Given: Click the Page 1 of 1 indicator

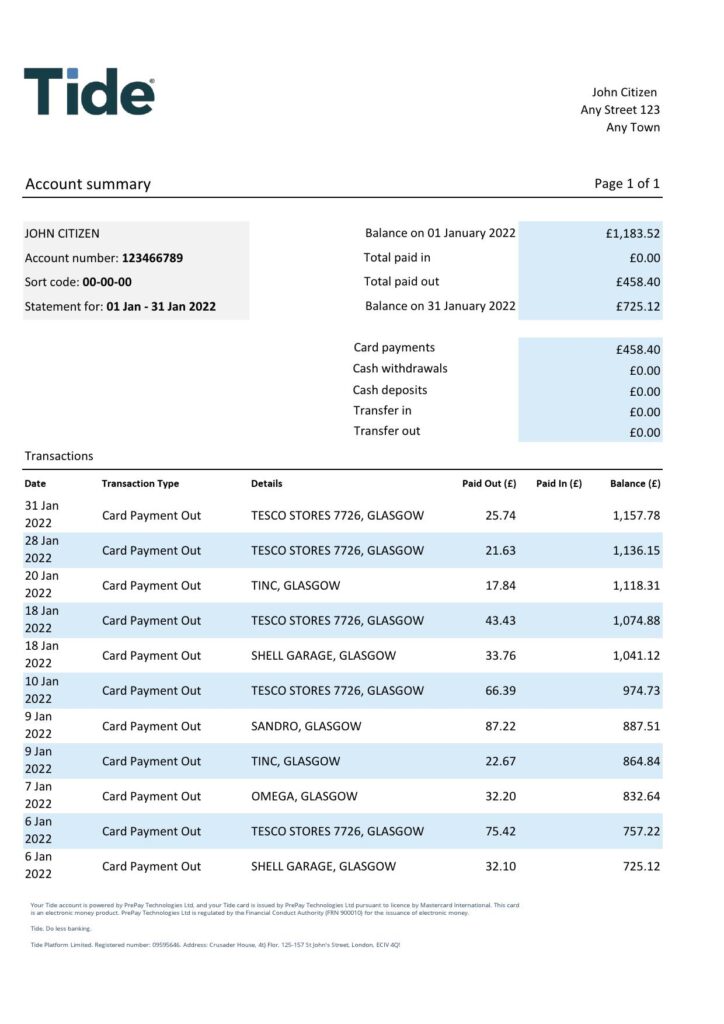Looking at the screenshot, I should click(627, 184).
